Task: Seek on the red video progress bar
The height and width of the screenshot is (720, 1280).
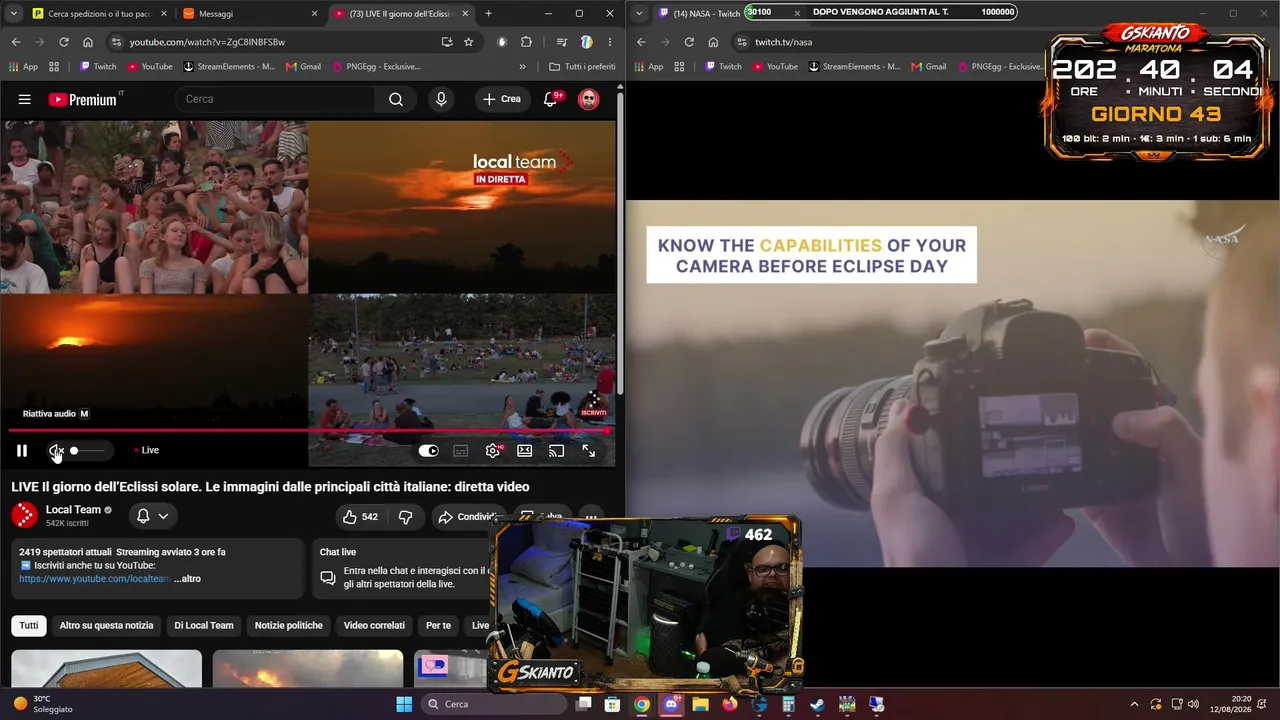Action: (310, 431)
